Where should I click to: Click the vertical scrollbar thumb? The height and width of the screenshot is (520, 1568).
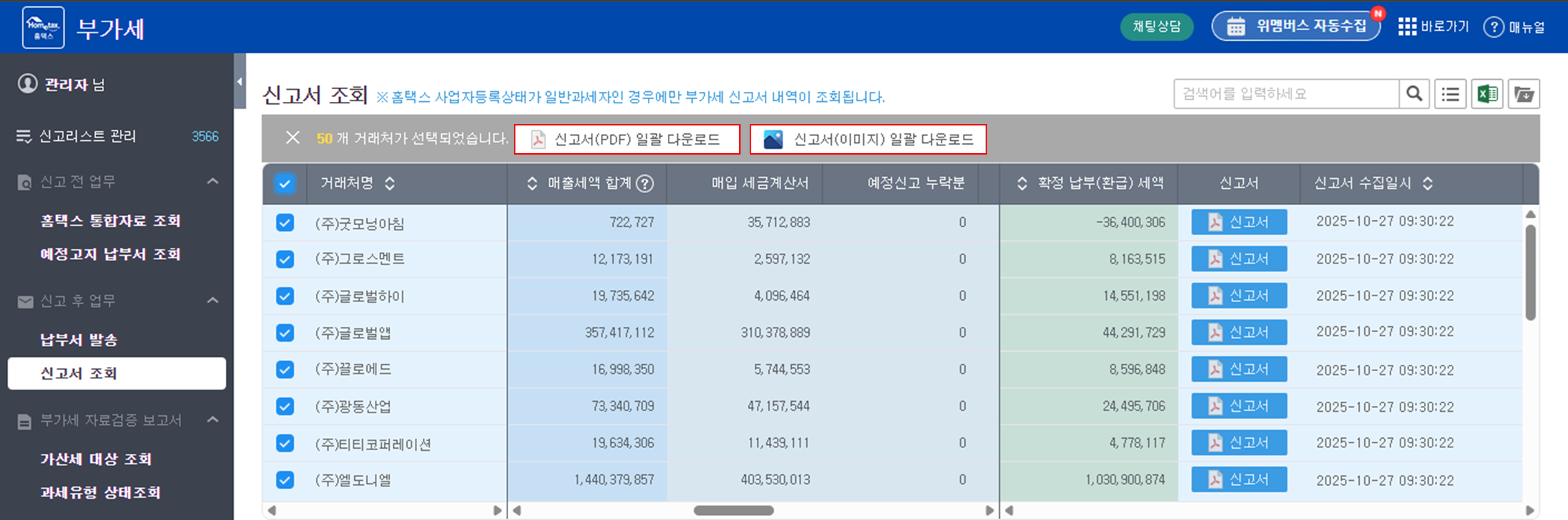pyautogui.click(x=1530, y=272)
